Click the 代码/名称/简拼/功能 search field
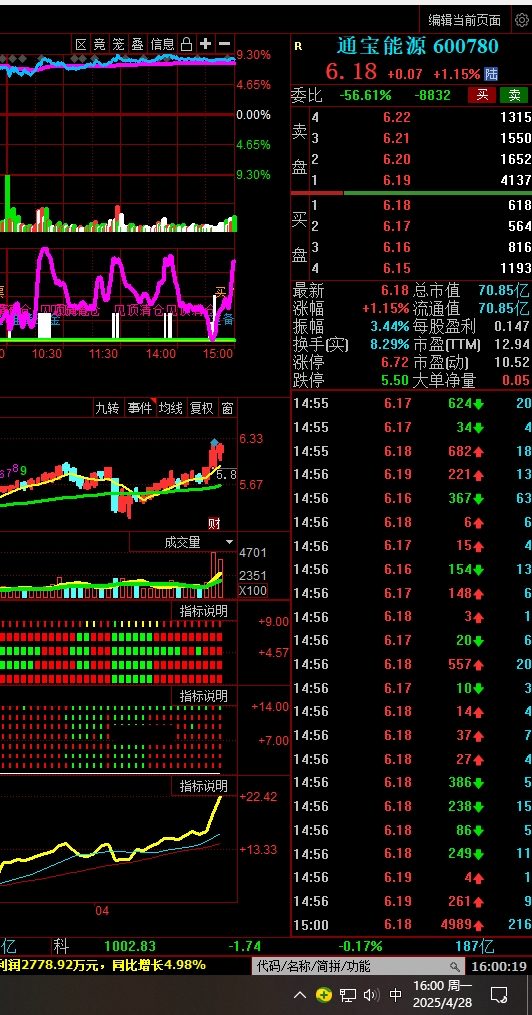This screenshot has width=532, height=1015. coord(359,966)
